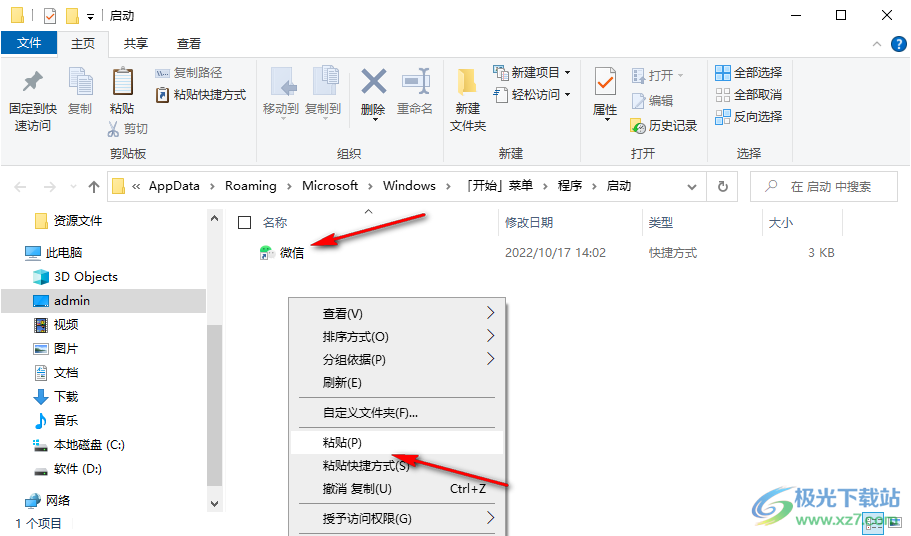The height and width of the screenshot is (536, 911).
Task: Sort by Size (大小) column header
Action: point(780,222)
